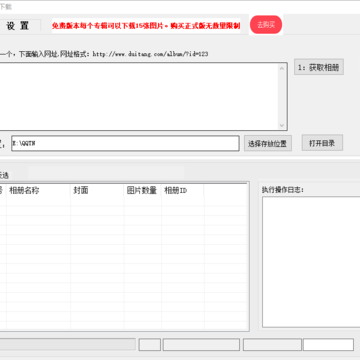This screenshot has height=360, width=360.
Task: Click the URL format hint text with duitang.com
Action: tap(104, 54)
